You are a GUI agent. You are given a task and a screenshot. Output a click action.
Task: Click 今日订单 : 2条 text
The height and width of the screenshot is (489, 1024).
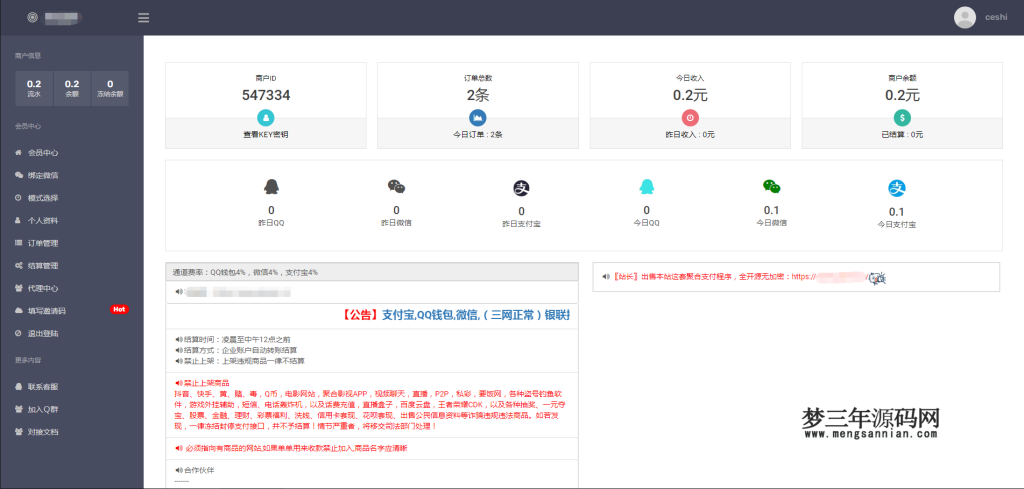click(x=478, y=134)
